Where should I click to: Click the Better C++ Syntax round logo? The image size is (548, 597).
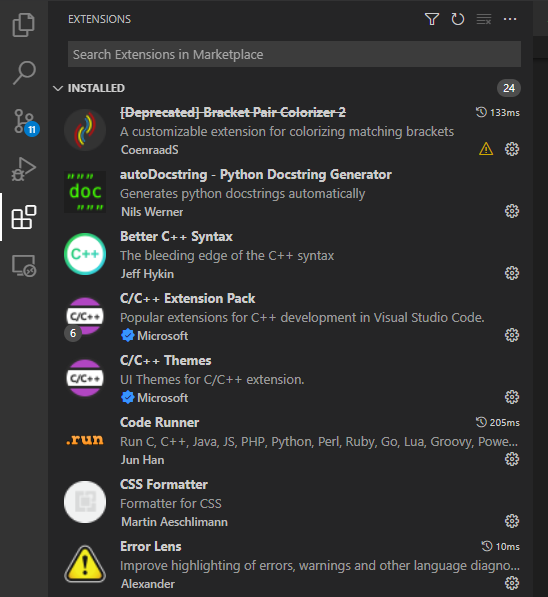pos(85,254)
